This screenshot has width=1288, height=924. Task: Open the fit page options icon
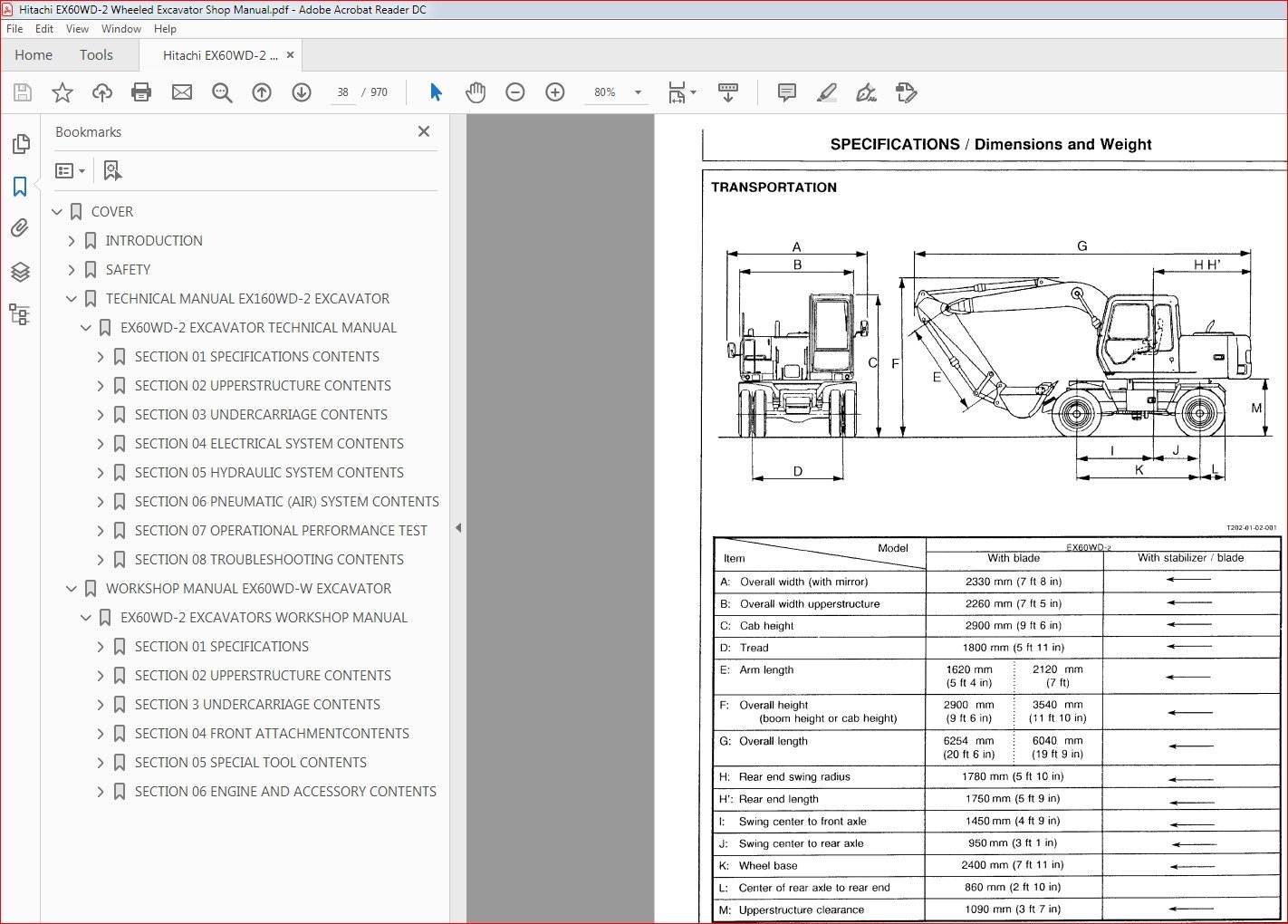(682, 92)
